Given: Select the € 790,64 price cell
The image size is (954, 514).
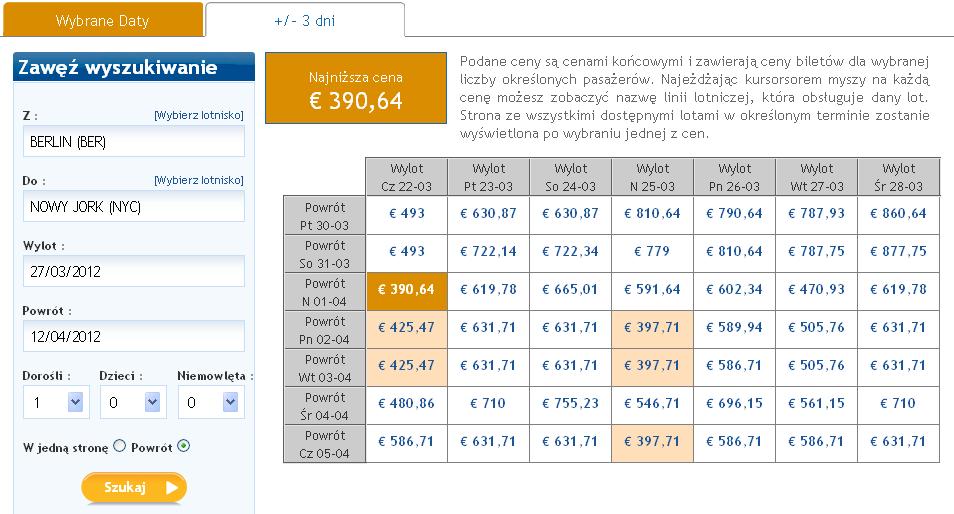Looking at the screenshot, I should 734,214.
